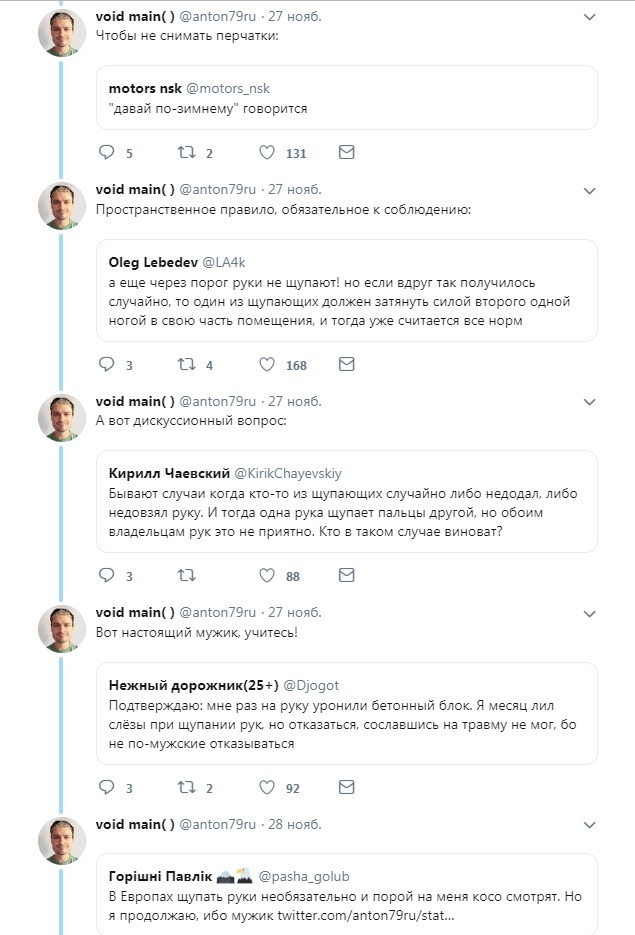Retweet the tweet quoting motors nsk
Image resolution: width=635 pixels, height=935 pixels.
pos(186,153)
